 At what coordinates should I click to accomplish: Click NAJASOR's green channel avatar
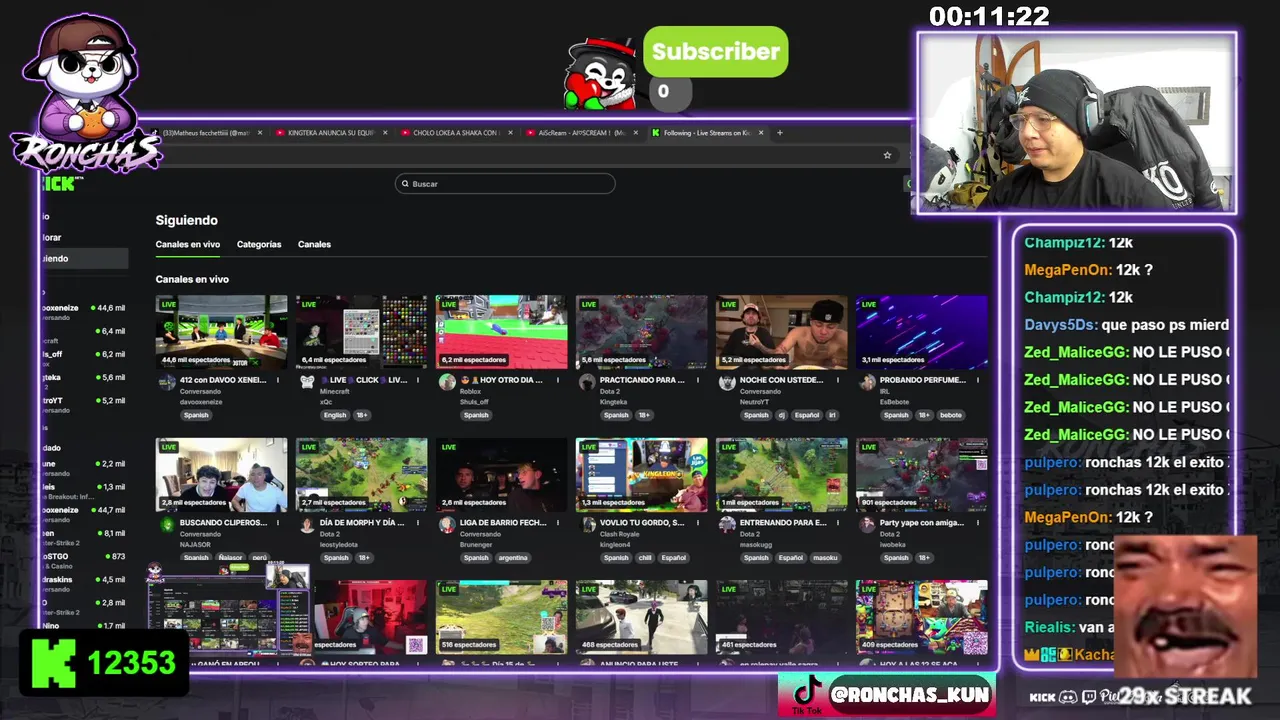pos(167,525)
